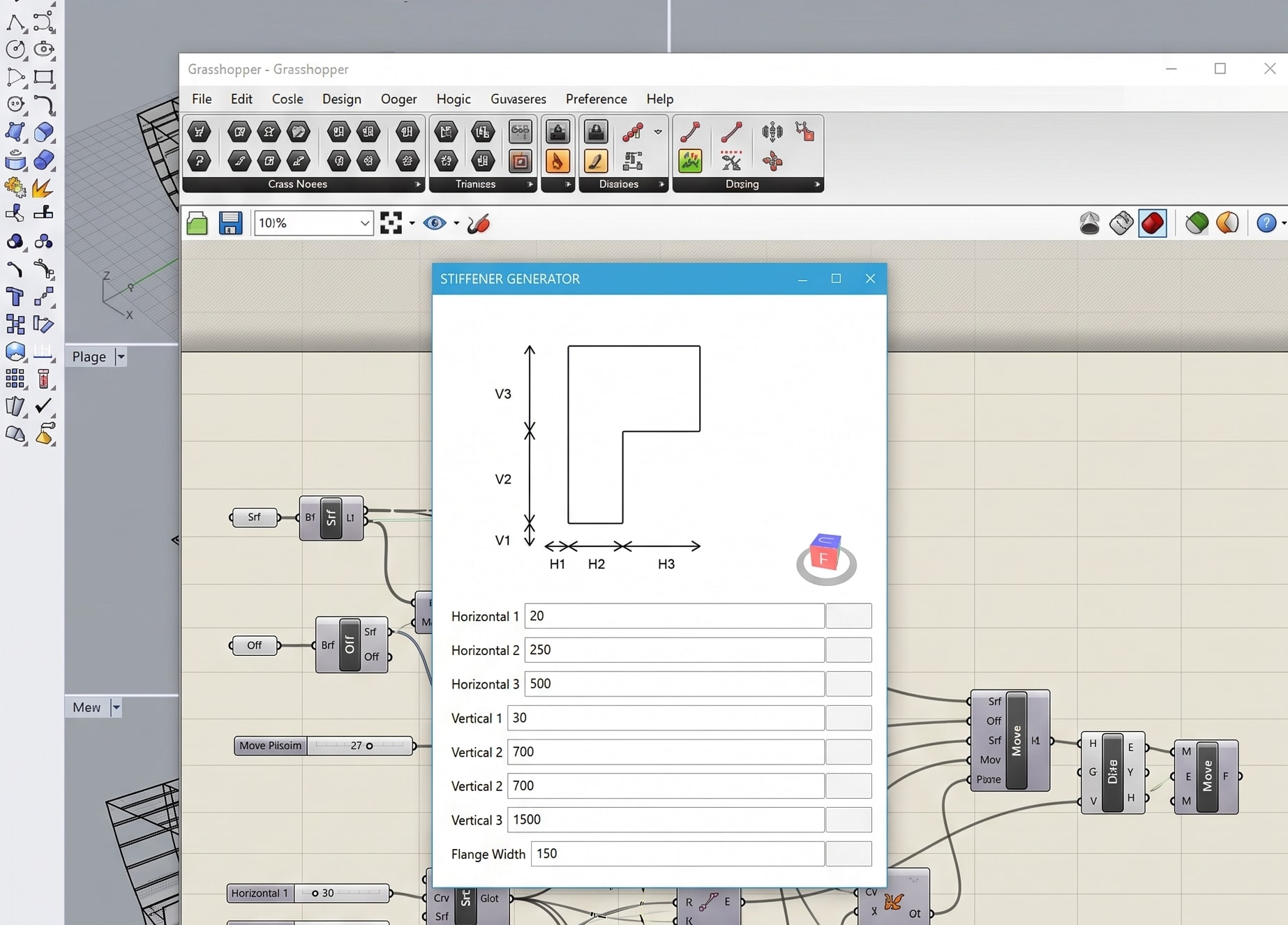The height and width of the screenshot is (925, 1288).
Task: Open the zoom percentage combo box
Action: point(313,223)
